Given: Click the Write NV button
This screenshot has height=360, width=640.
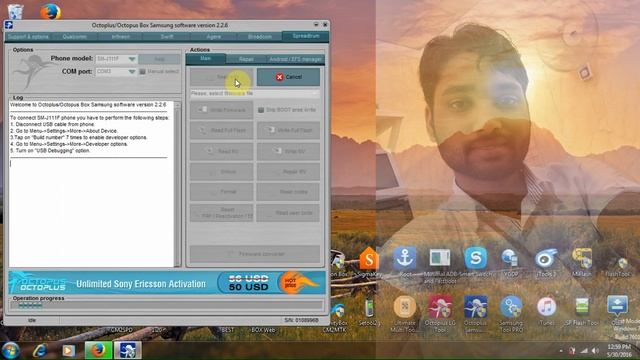Looking at the screenshot, I should (288, 151).
